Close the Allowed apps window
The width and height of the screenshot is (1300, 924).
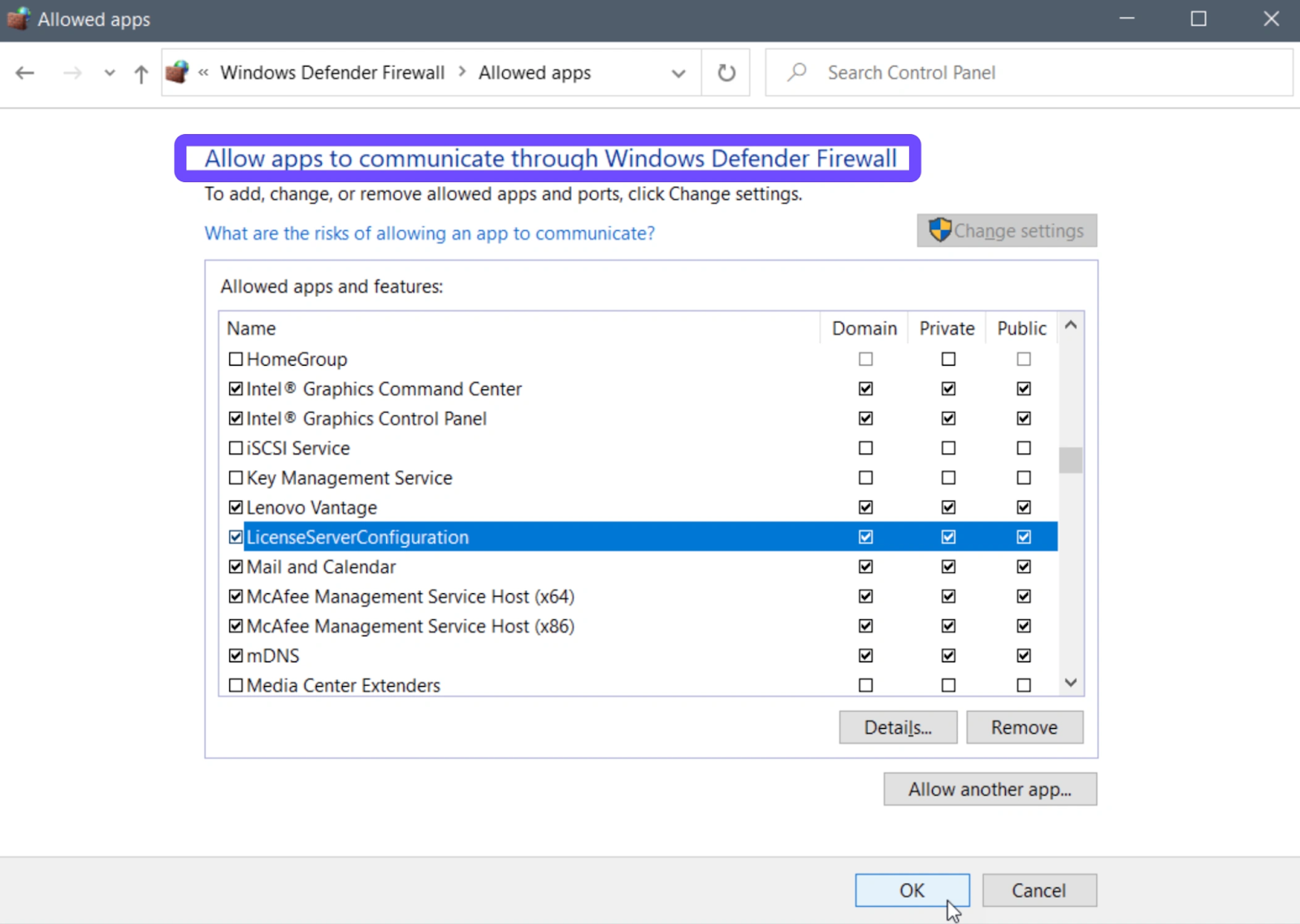click(1272, 19)
